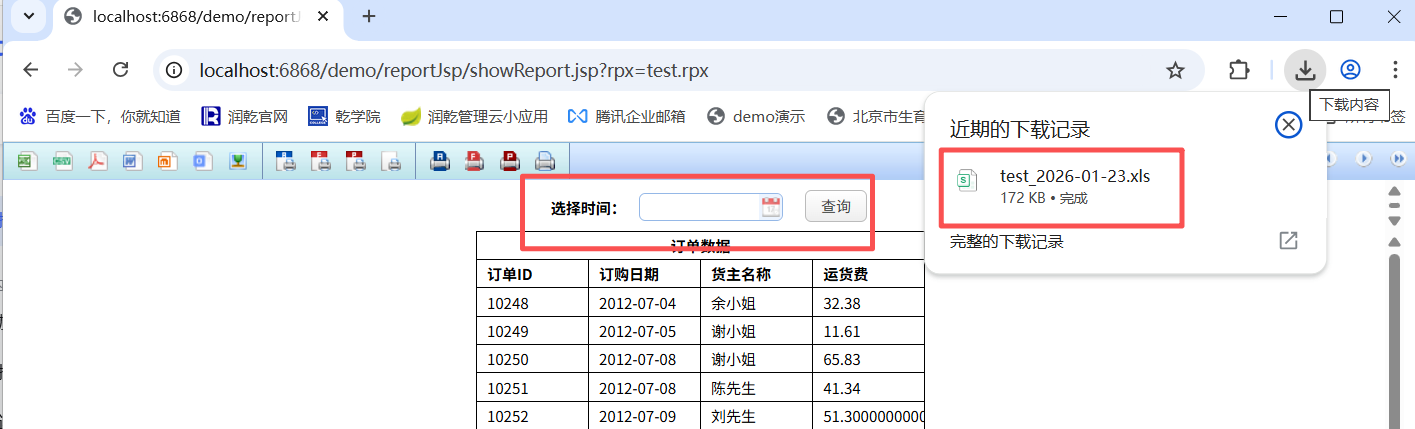Image resolution: width=1415 pixels, height=429 pixels.
Task: Click printer icon with red F page
Action: tap(321, 160)
